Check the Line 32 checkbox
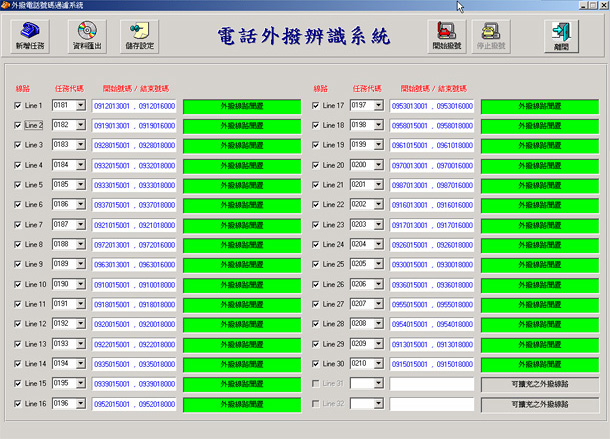610x439 pixels. pos(316,404)
